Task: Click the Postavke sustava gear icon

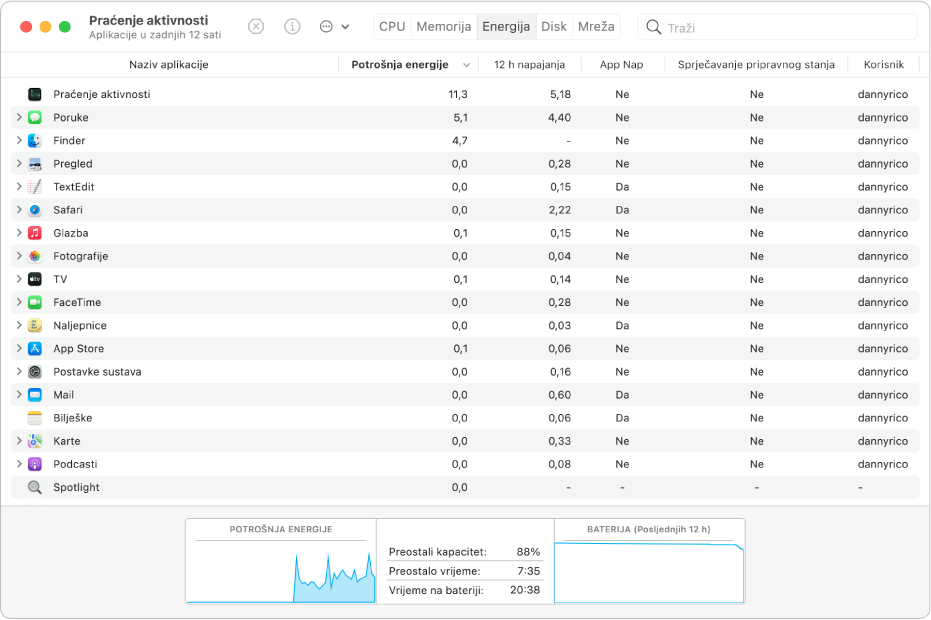Action: coord(35,372)
